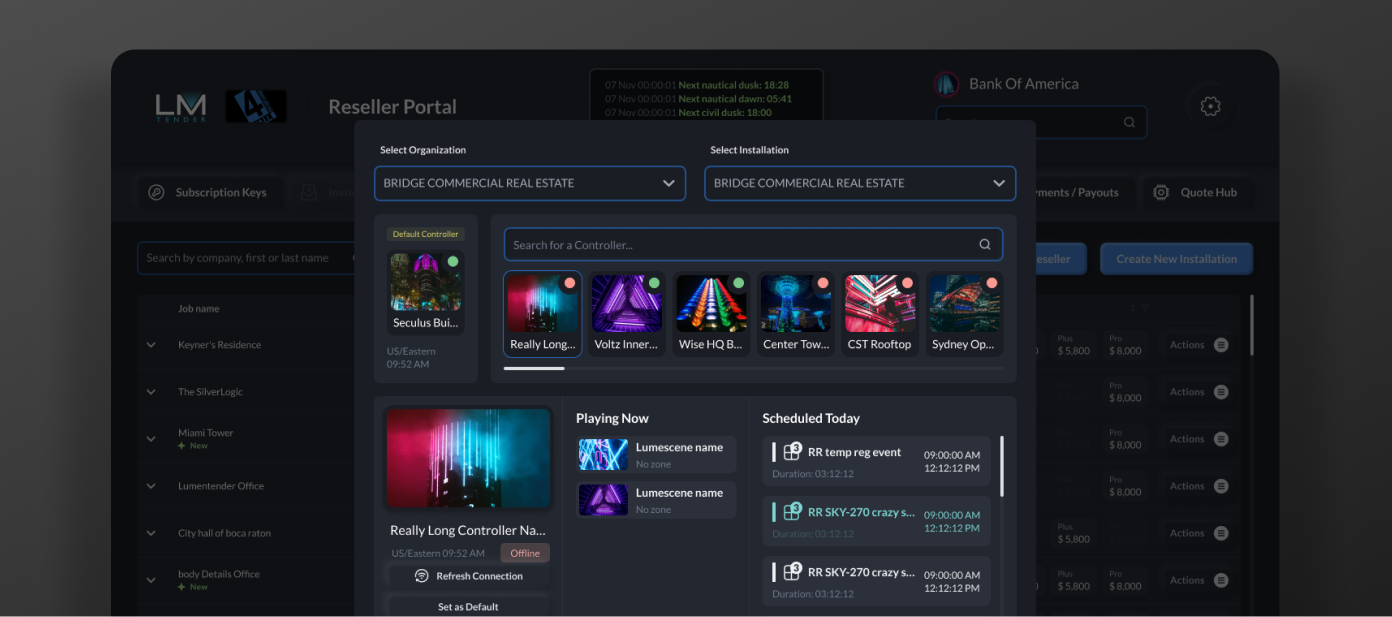Select the Wise HQ B controller thumbnail
The height and width of the screenshot is (617, 1392).
pos(711,314)
